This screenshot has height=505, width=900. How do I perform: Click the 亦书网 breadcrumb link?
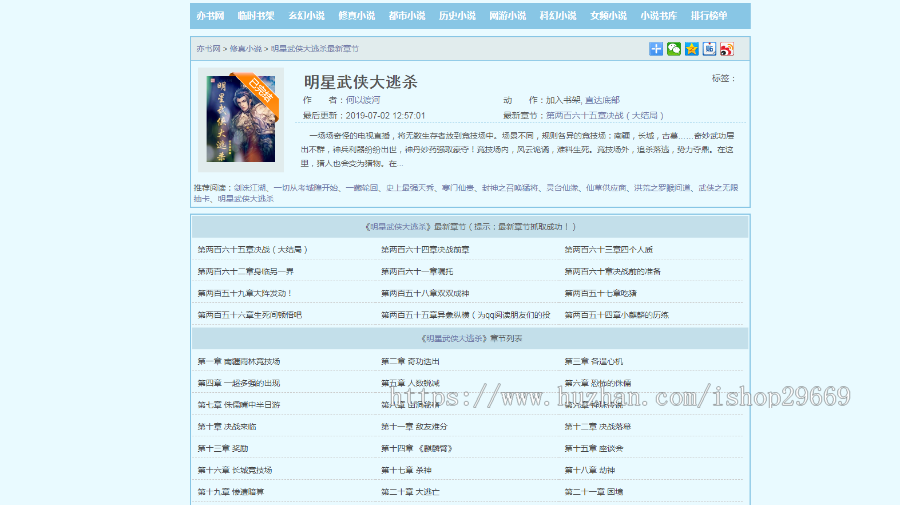pyautogui.click(x=208, y=49)
